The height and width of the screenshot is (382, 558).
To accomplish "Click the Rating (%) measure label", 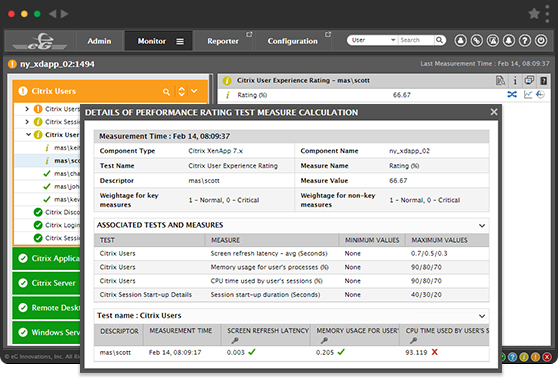I will (x=252, y=95).
